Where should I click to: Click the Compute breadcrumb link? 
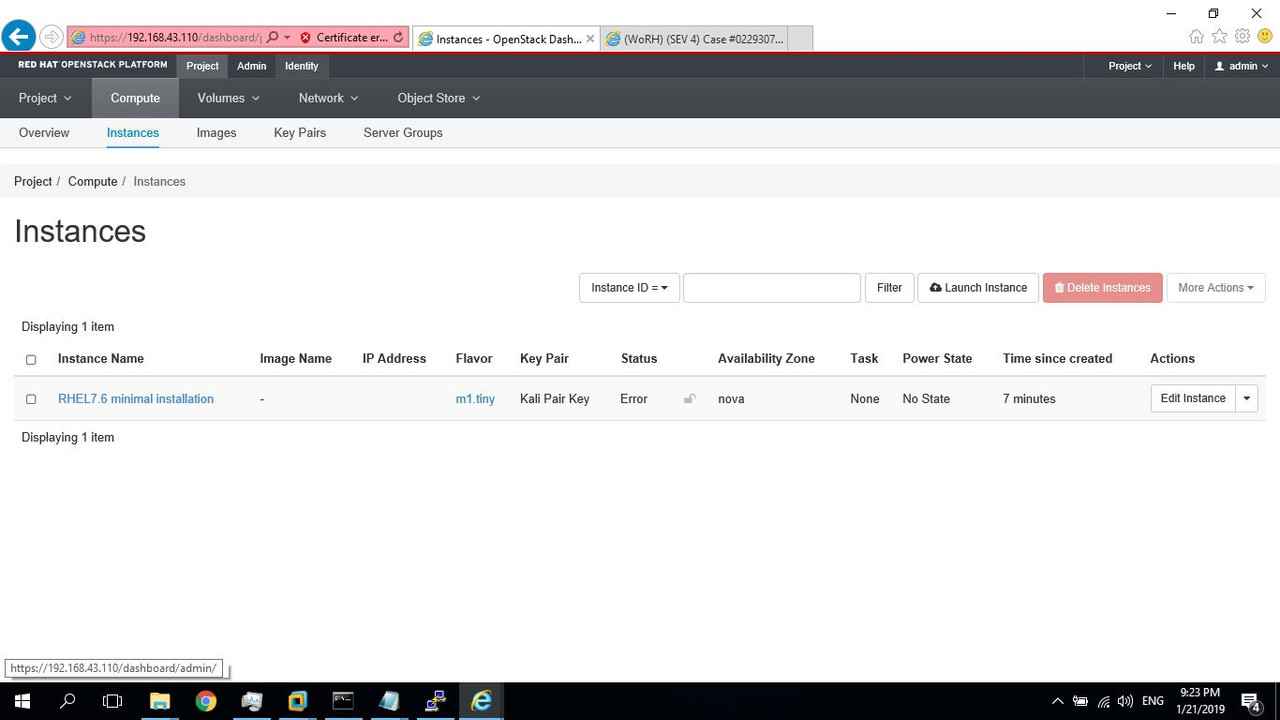click(93, 182)
